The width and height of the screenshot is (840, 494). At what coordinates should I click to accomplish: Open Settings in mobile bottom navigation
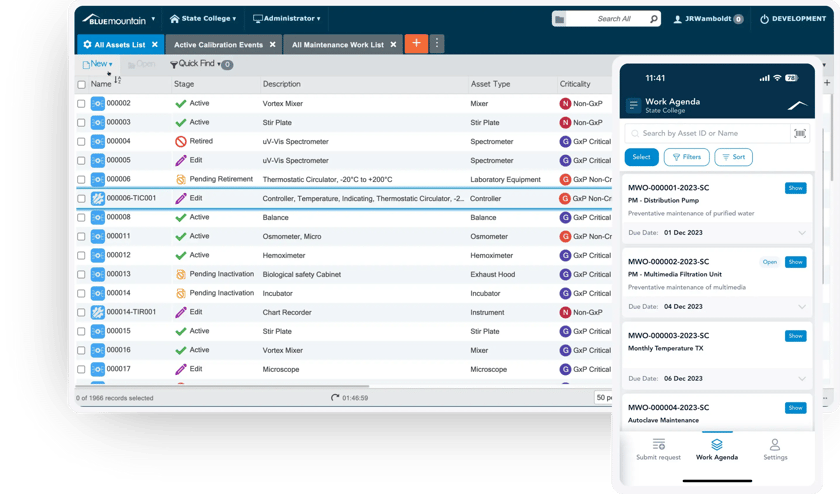click(775, 449)
